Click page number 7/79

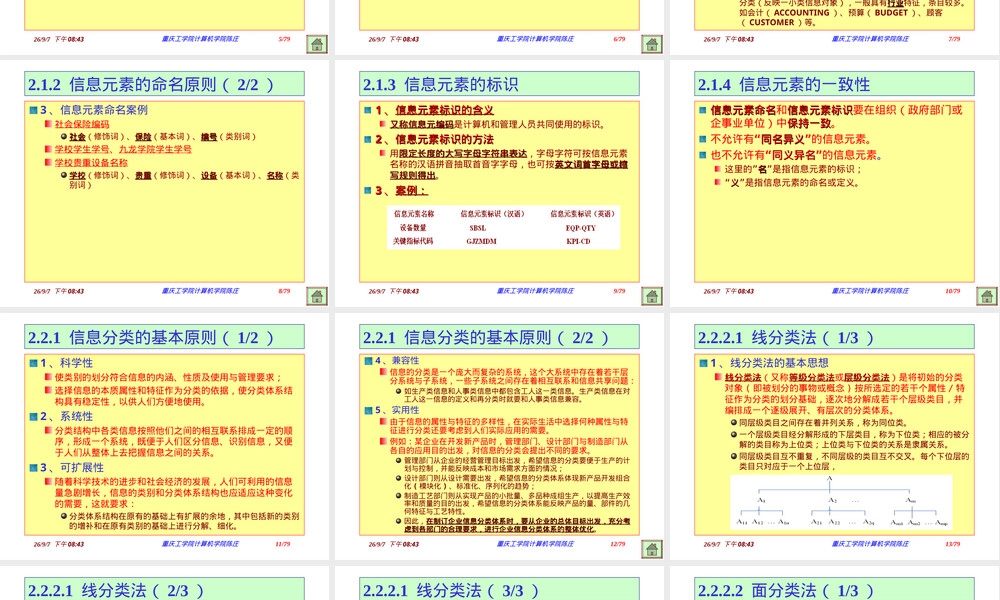[953, 39]
